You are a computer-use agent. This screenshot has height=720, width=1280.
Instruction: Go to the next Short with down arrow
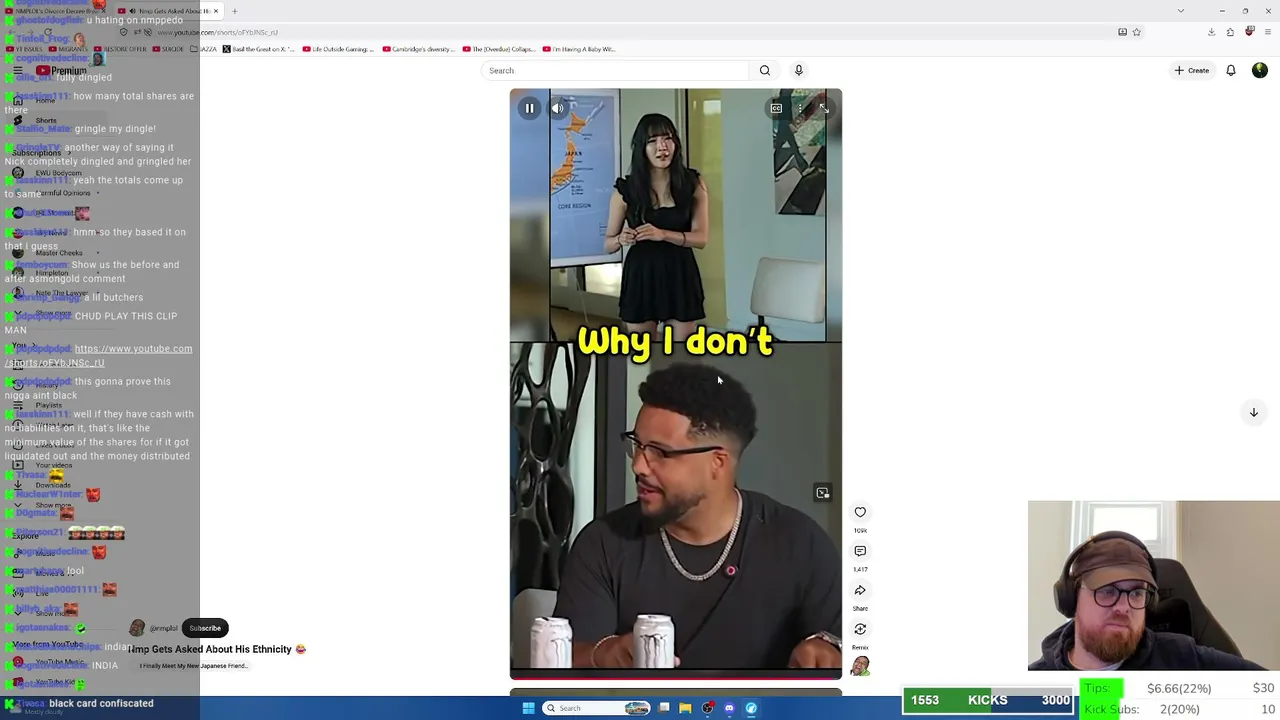pyautogui.click(x=1253, y=412)
